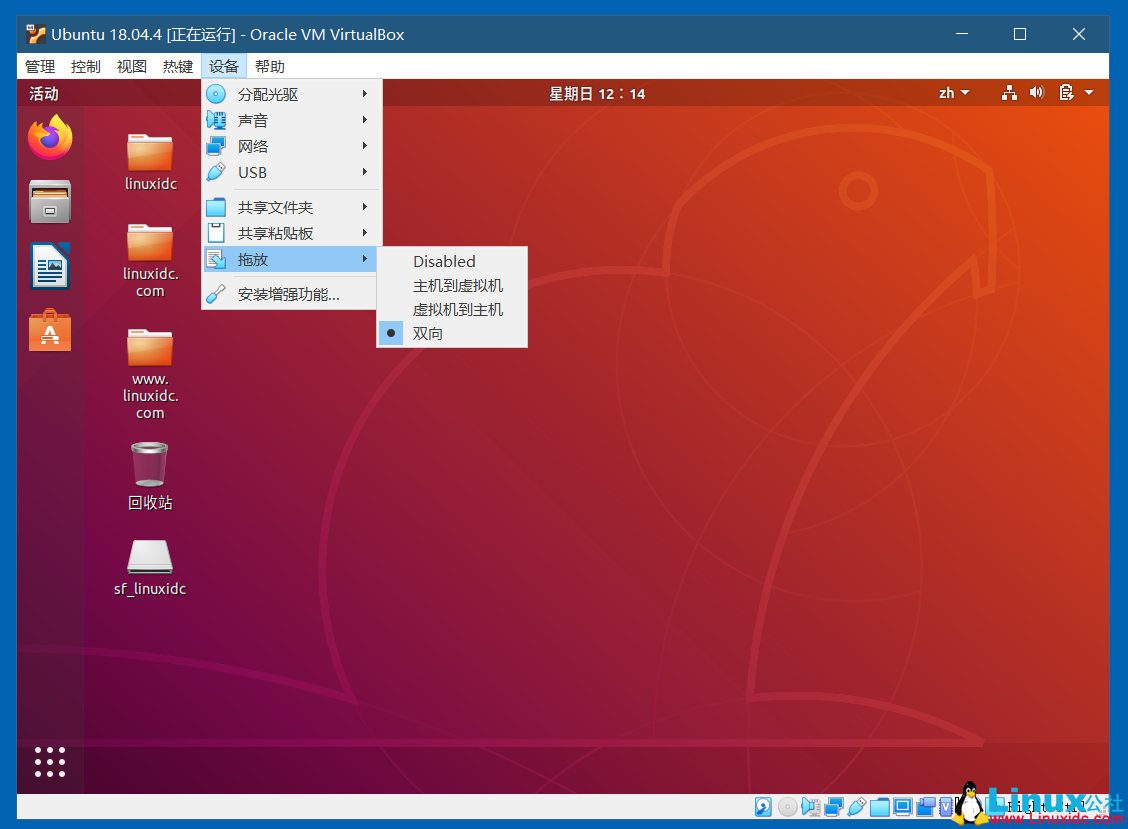The image size is (1128, 829).
Task: Click the network adapters status icon
Action: pos(834,806)
